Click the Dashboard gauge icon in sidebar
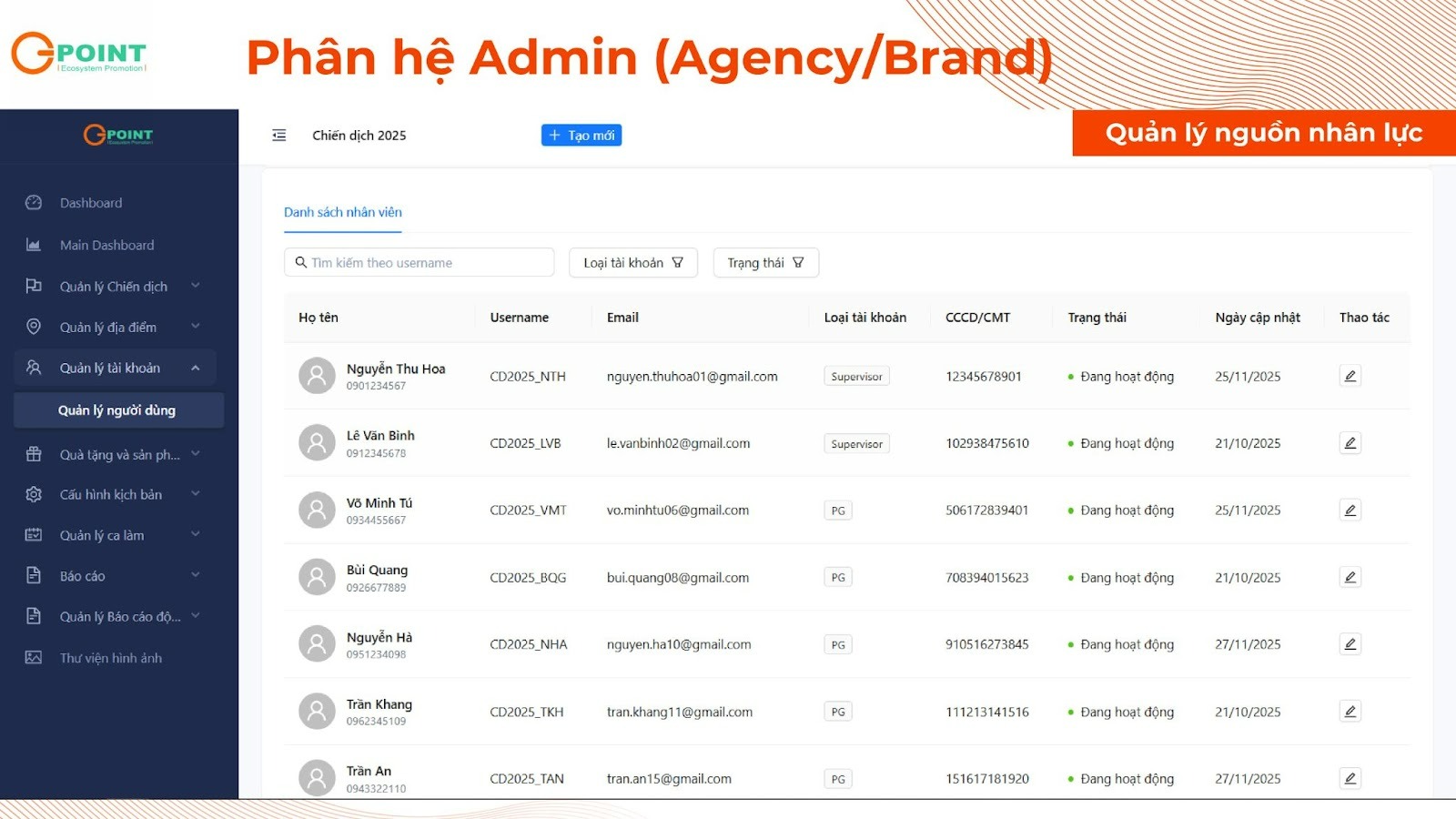The width and height of the screenshot is (1456, 819). pos(34,203)
